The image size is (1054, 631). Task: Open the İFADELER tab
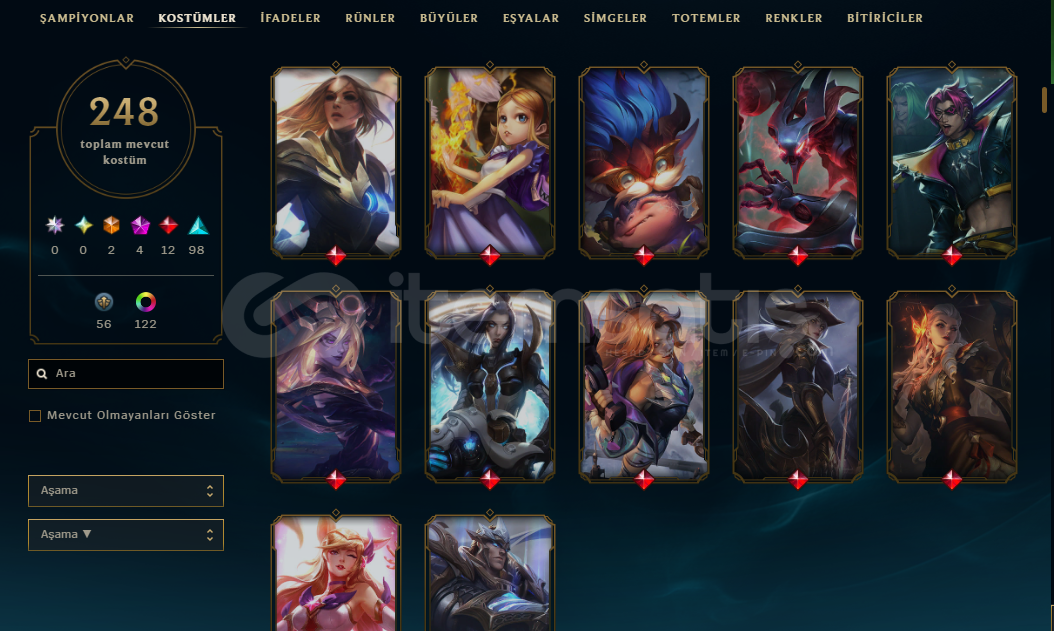290,18
